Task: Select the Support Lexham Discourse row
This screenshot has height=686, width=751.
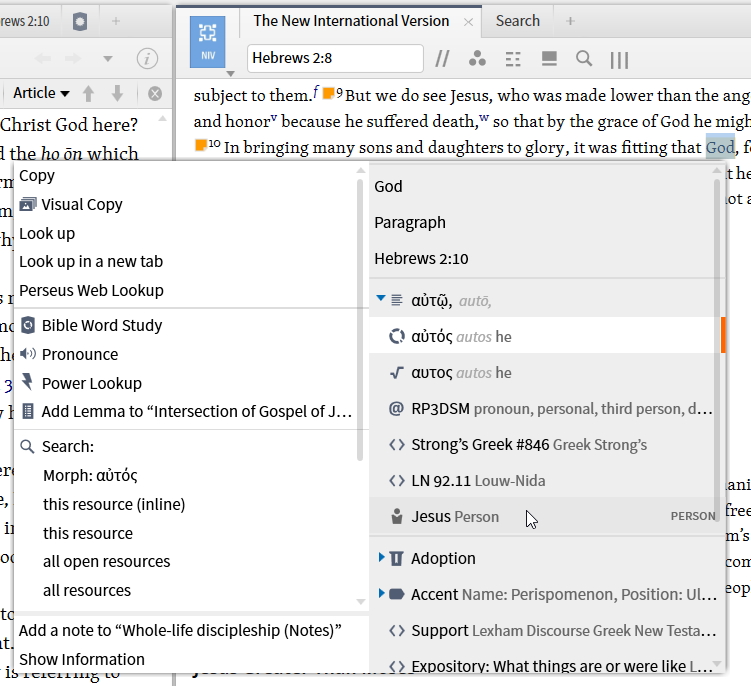Action: 544,630
